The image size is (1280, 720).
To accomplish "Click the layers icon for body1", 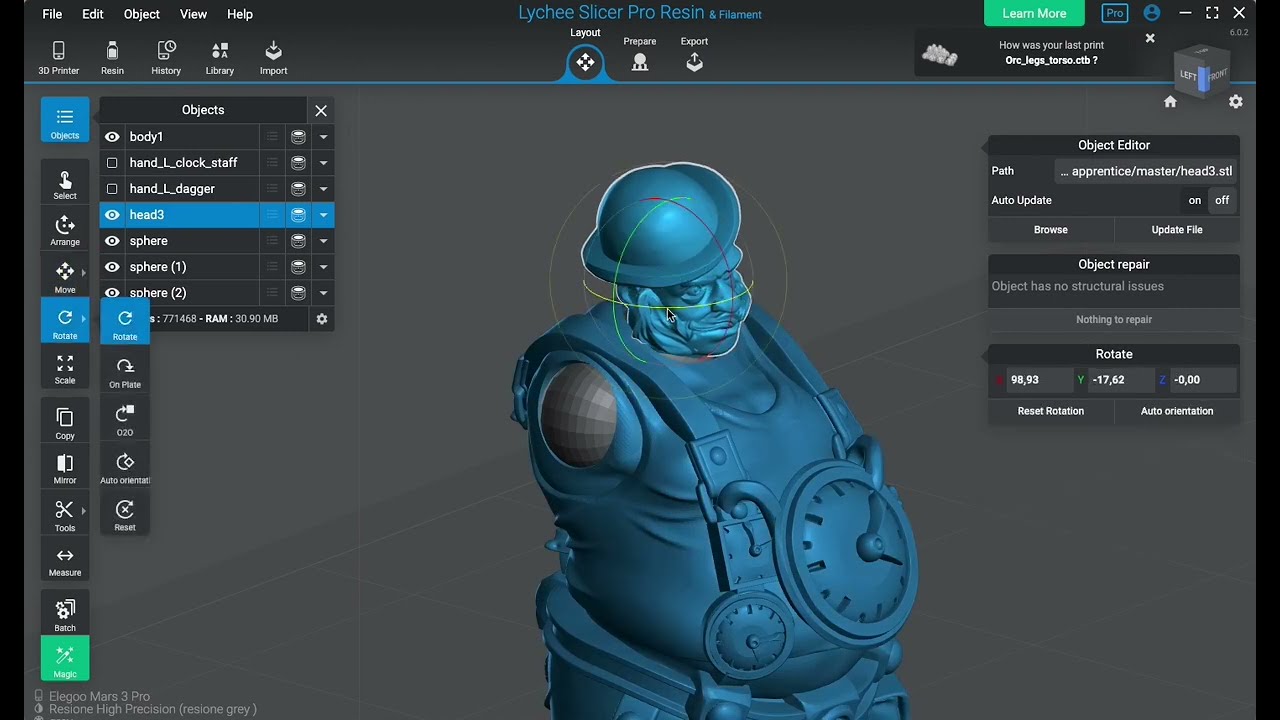I will pos(298,137).
